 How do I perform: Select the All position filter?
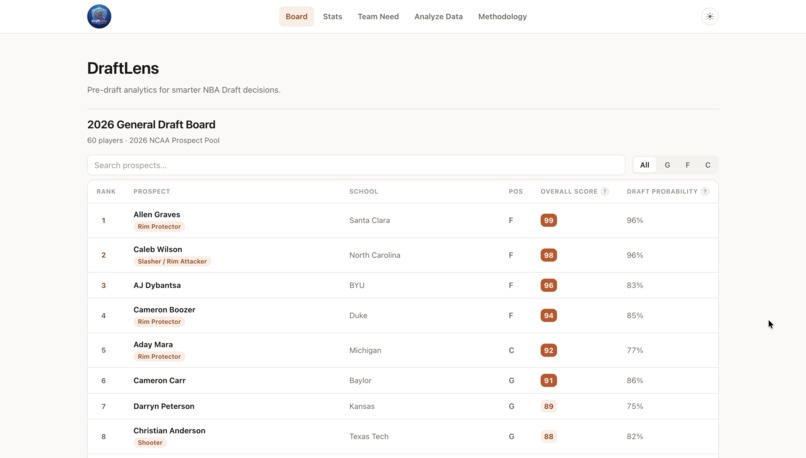[x=645, y=165]
